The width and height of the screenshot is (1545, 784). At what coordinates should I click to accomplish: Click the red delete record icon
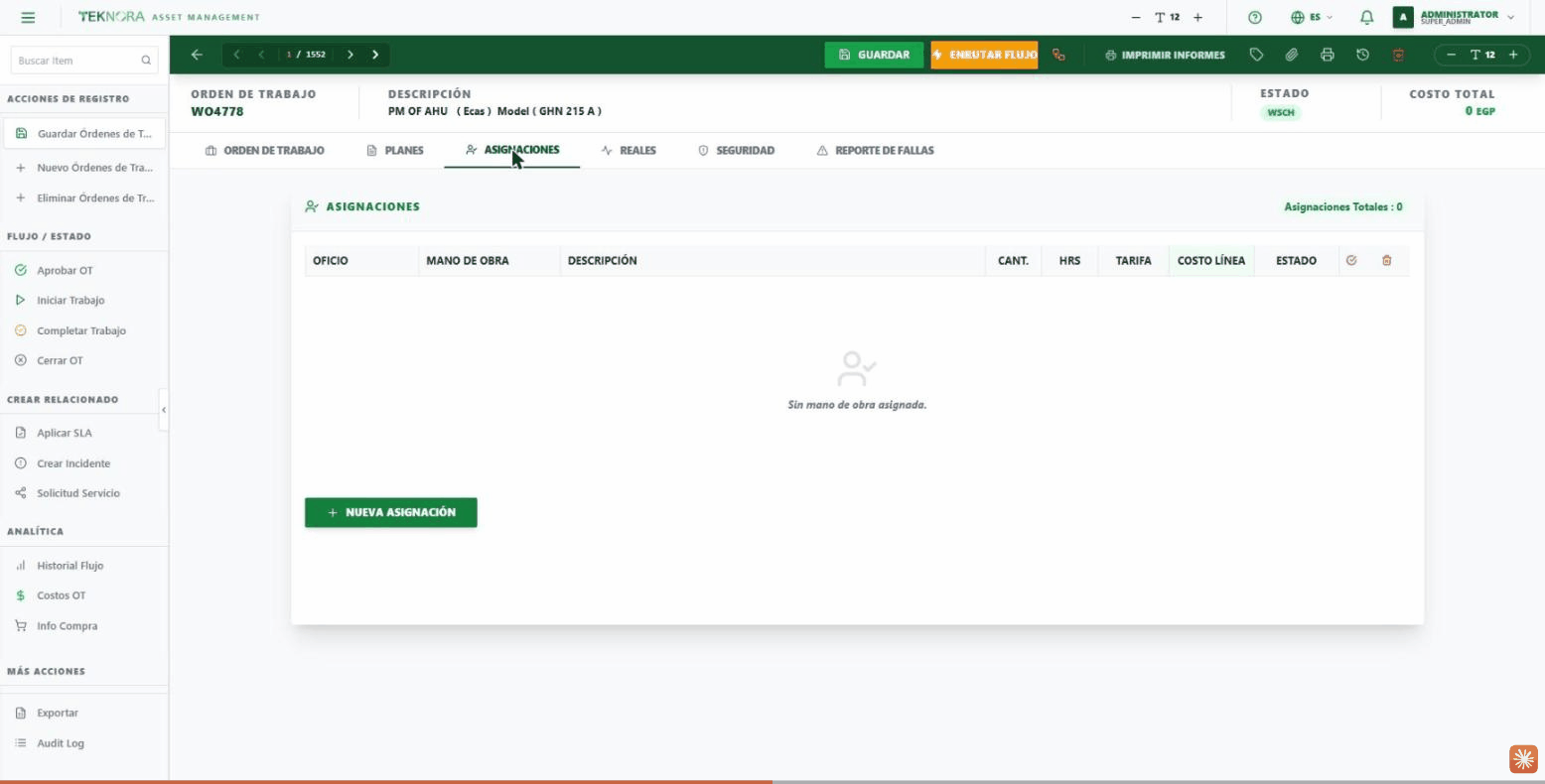[x=1398, y=55]
